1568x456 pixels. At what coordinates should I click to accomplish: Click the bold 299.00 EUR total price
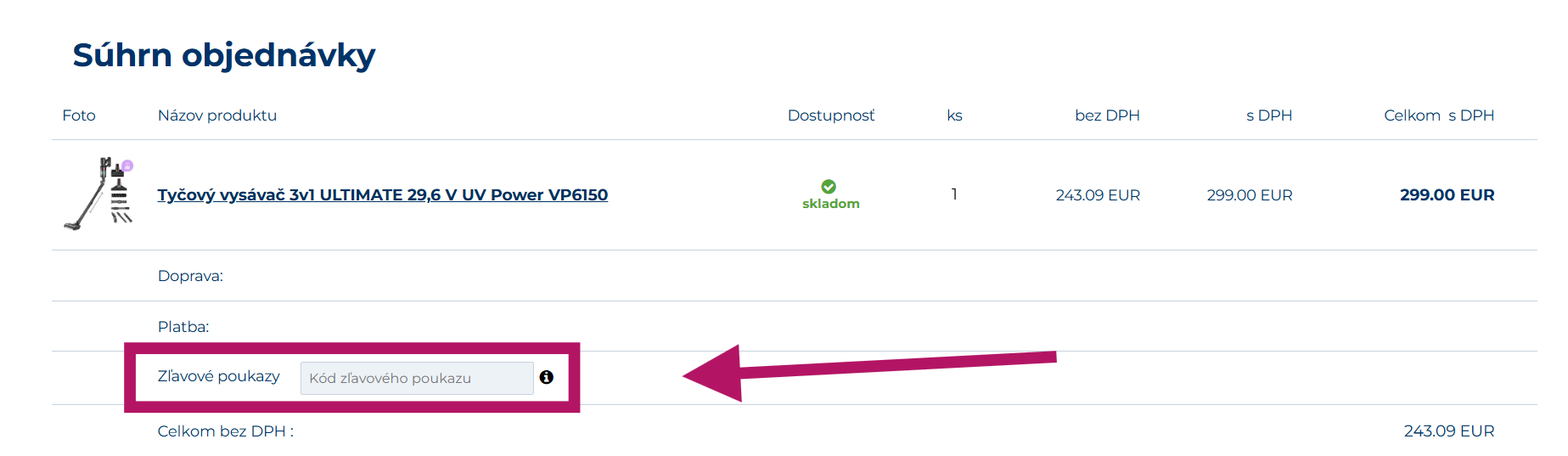point(1447,195)
